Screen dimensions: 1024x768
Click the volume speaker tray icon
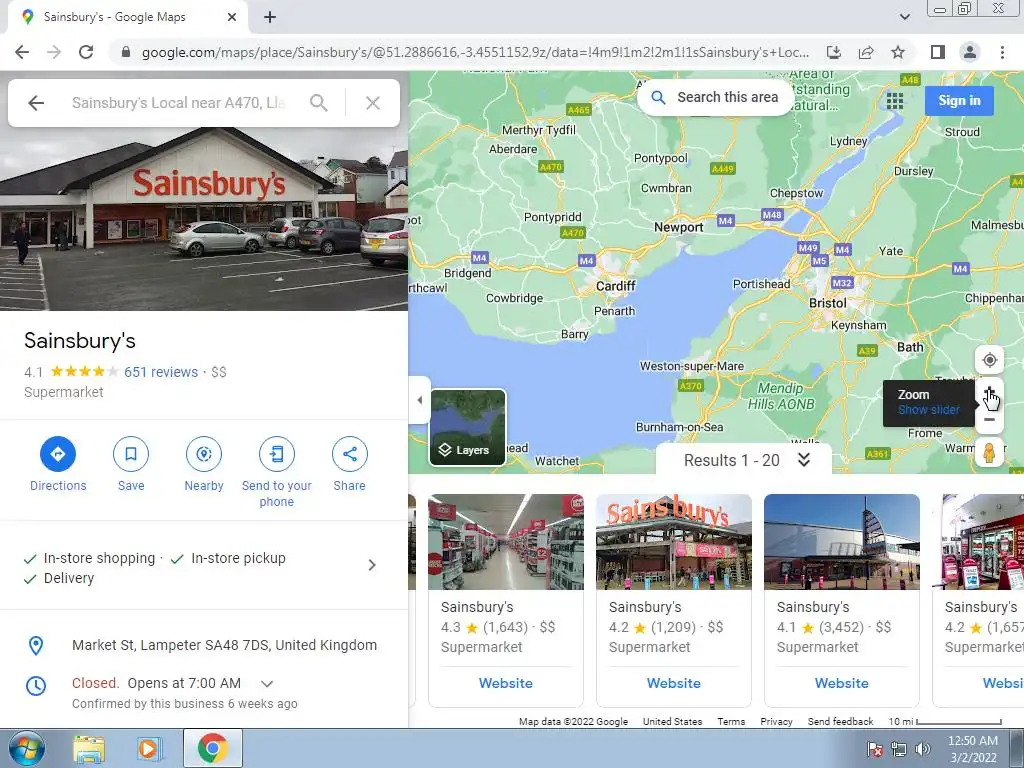[923, 749]
